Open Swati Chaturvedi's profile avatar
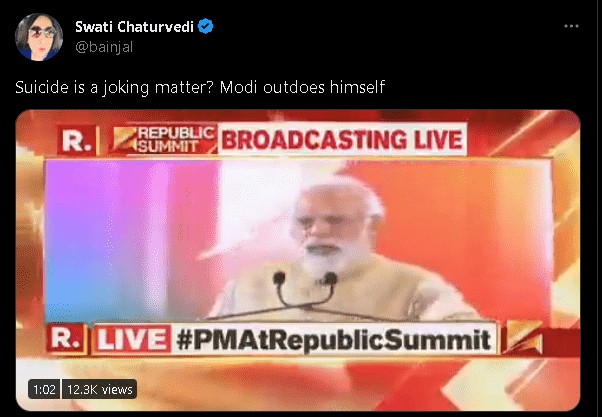Image resolution: width=602 pixels, height=417 pixels. [39, 37]
